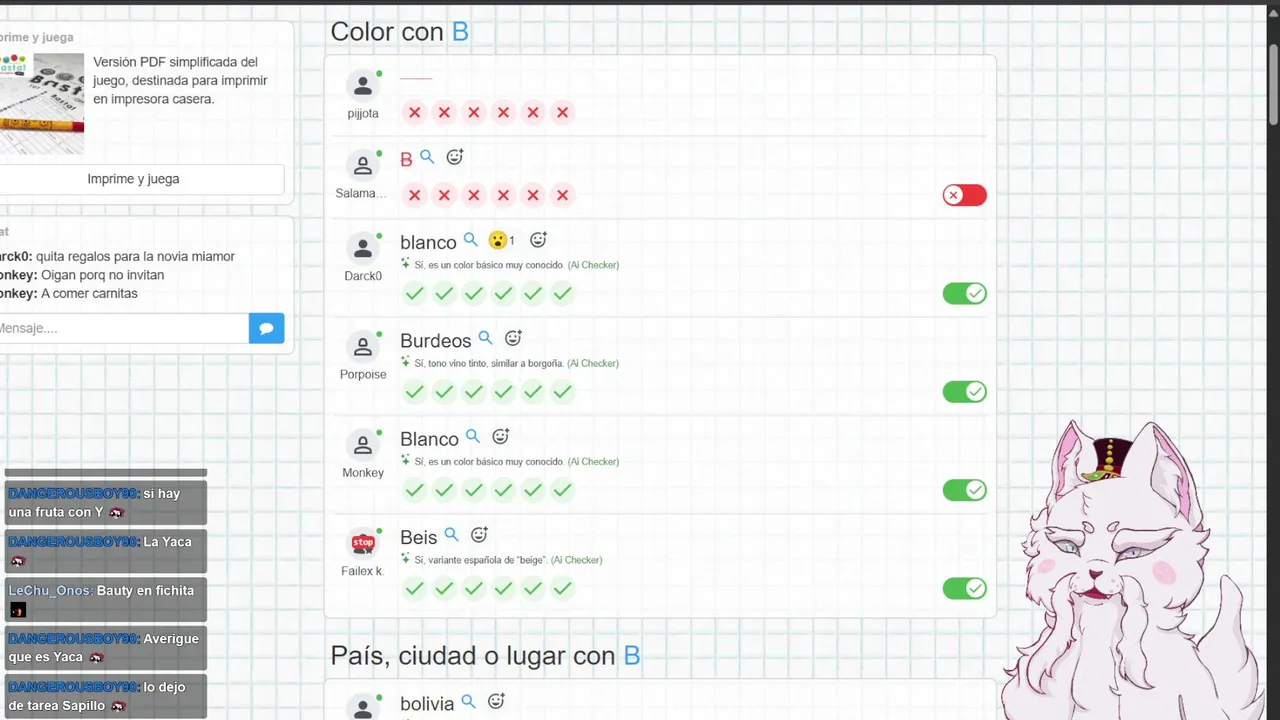Click the País, ciudad o lugar heading
The height and width of the screenshot is (720, 1280).
[x=485, y=656]
